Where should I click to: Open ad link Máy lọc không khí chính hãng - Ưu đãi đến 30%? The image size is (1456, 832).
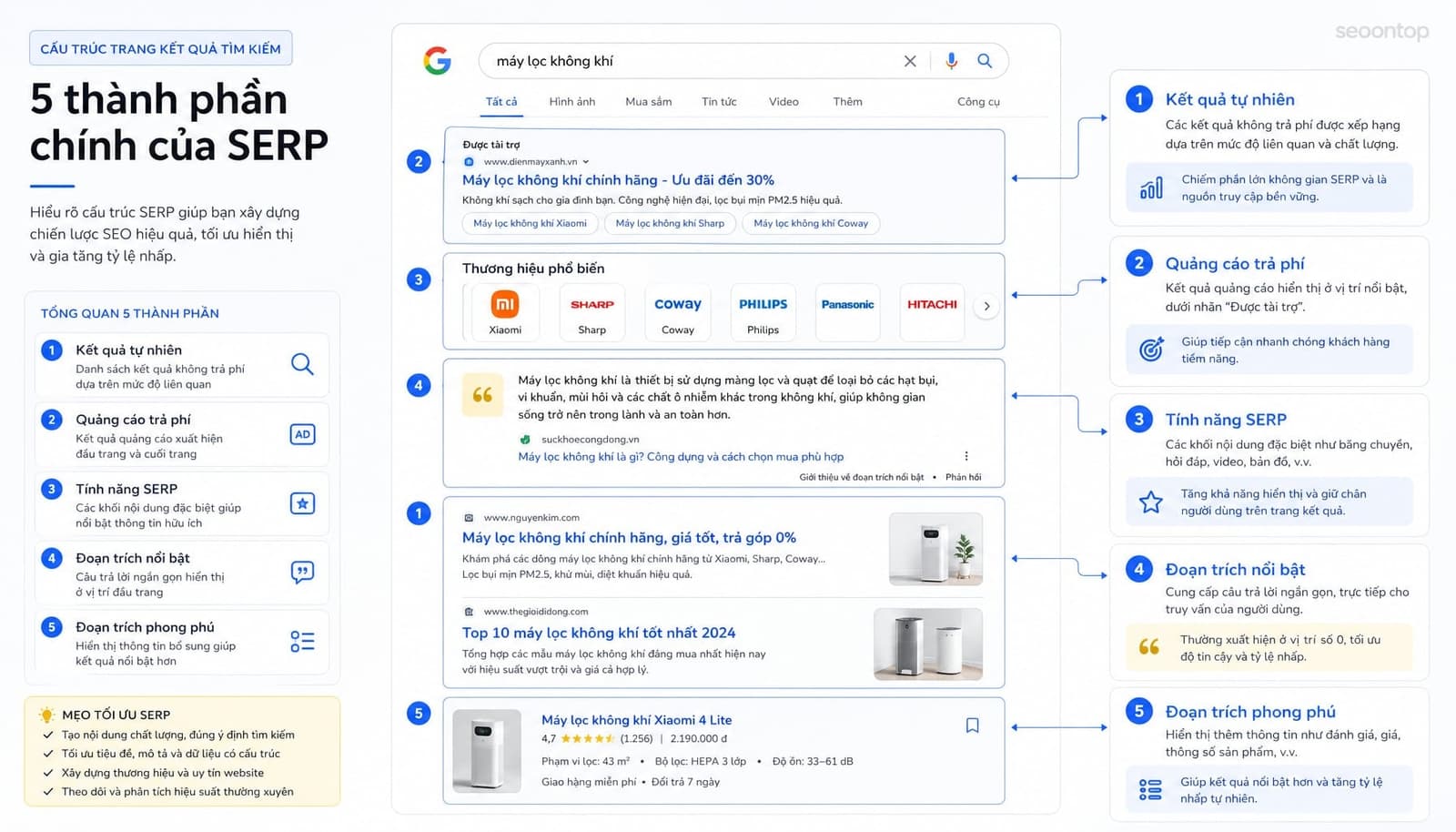(618, 180)
